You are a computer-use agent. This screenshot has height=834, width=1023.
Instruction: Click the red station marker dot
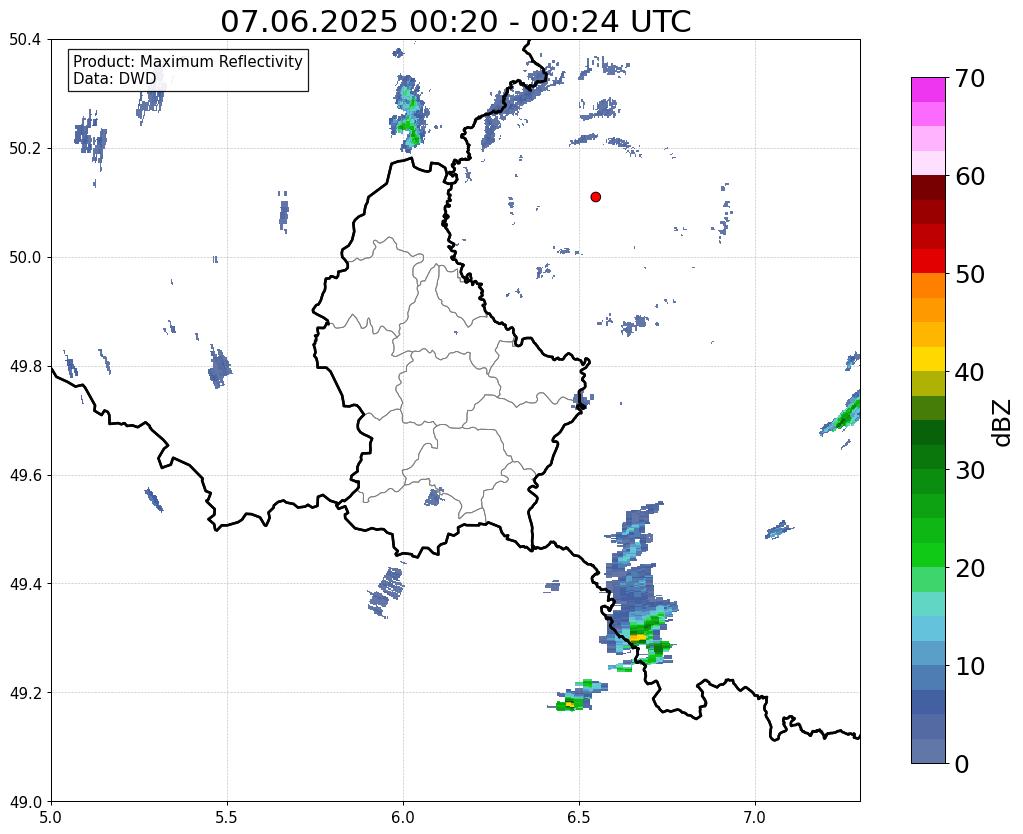tap(595, 196)
